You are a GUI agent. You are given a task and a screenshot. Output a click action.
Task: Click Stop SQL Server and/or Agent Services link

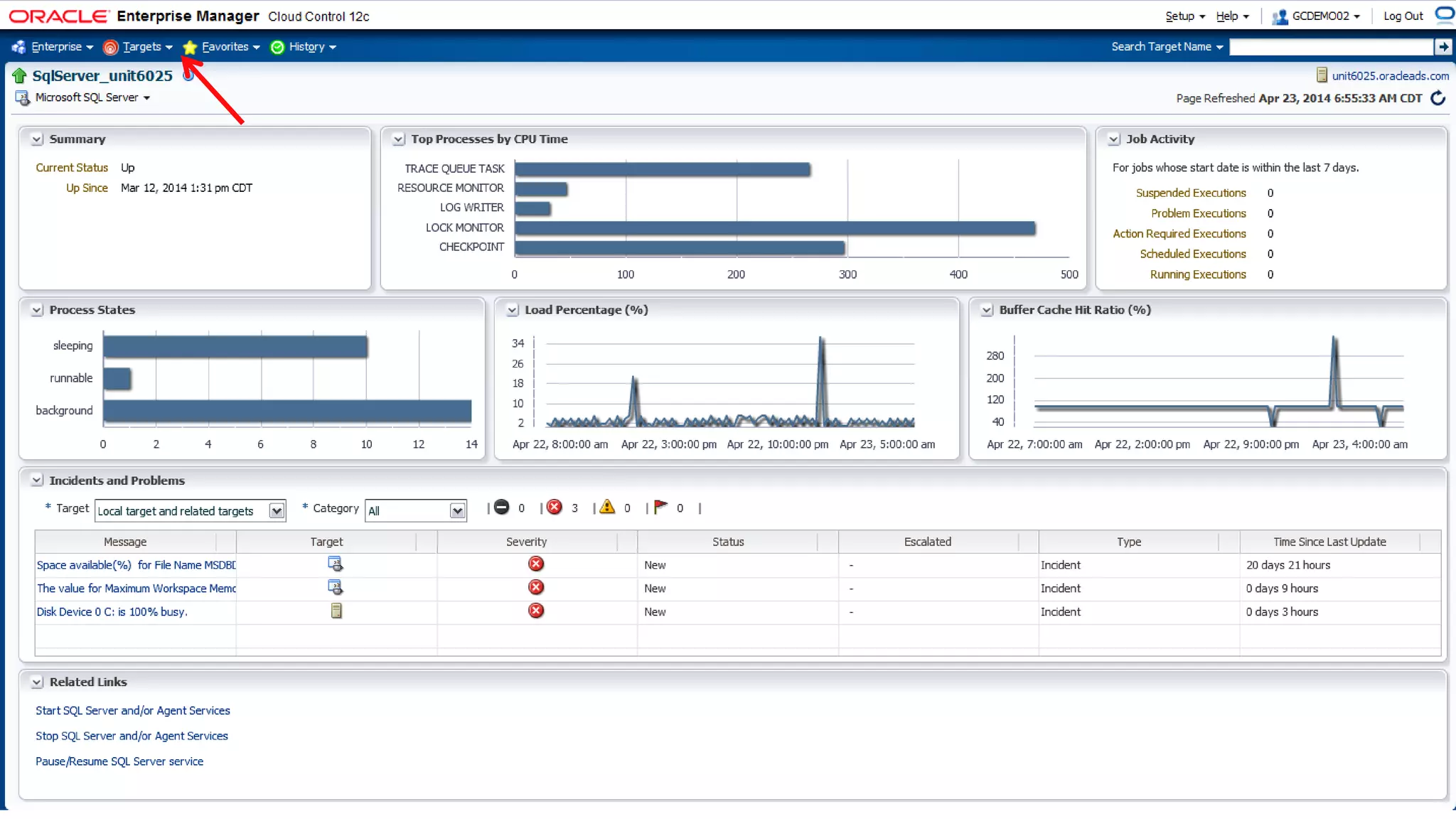tap(132, 736)
